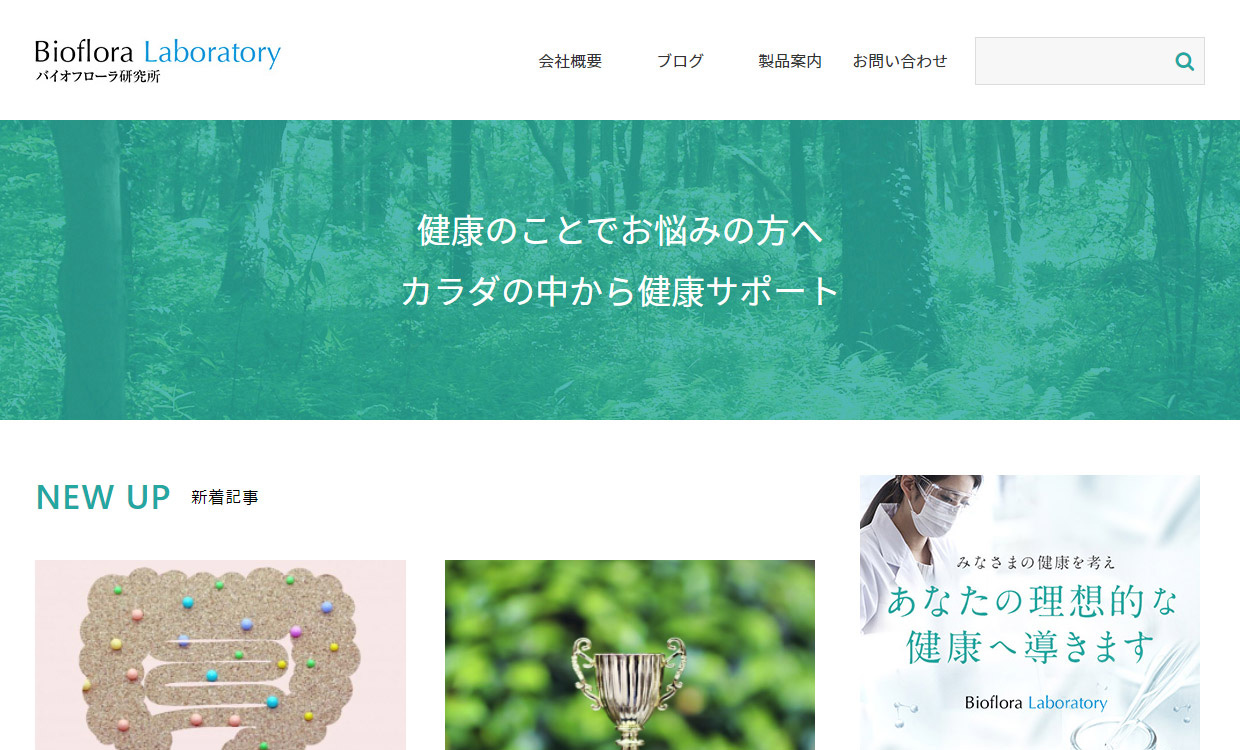Click the NEW UP section heading

pos(103,497)
